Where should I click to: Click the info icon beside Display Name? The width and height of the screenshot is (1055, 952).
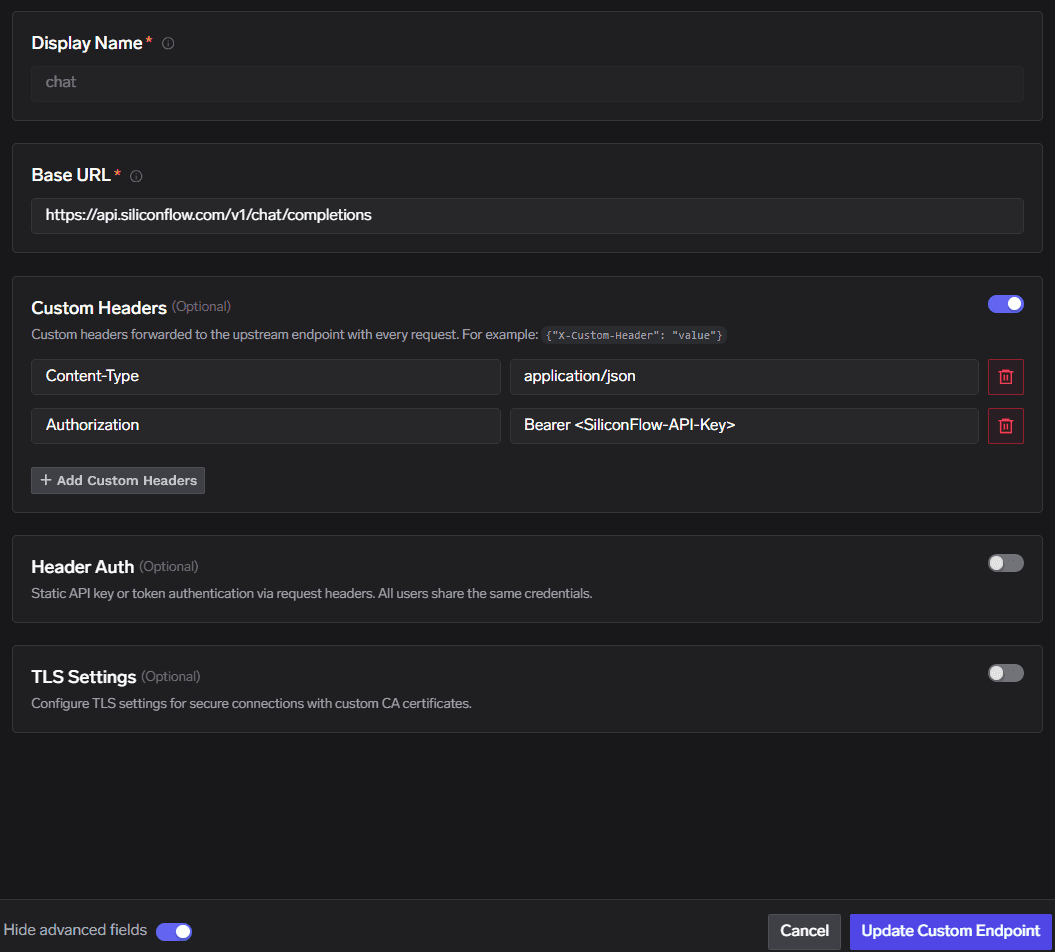168,44
